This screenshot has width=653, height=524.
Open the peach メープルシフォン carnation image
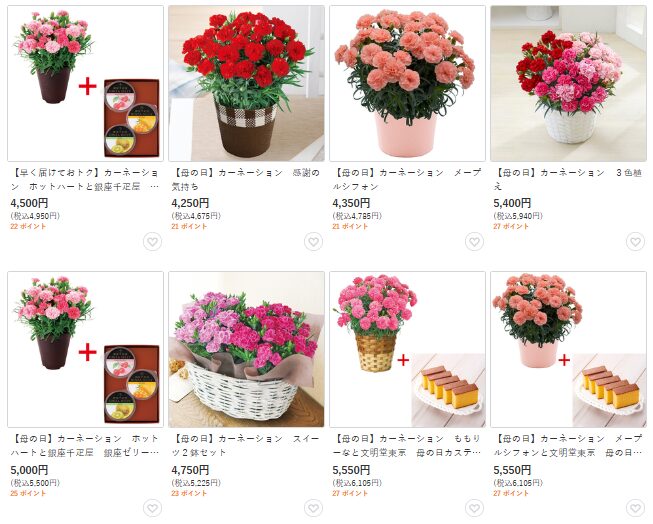407,83
